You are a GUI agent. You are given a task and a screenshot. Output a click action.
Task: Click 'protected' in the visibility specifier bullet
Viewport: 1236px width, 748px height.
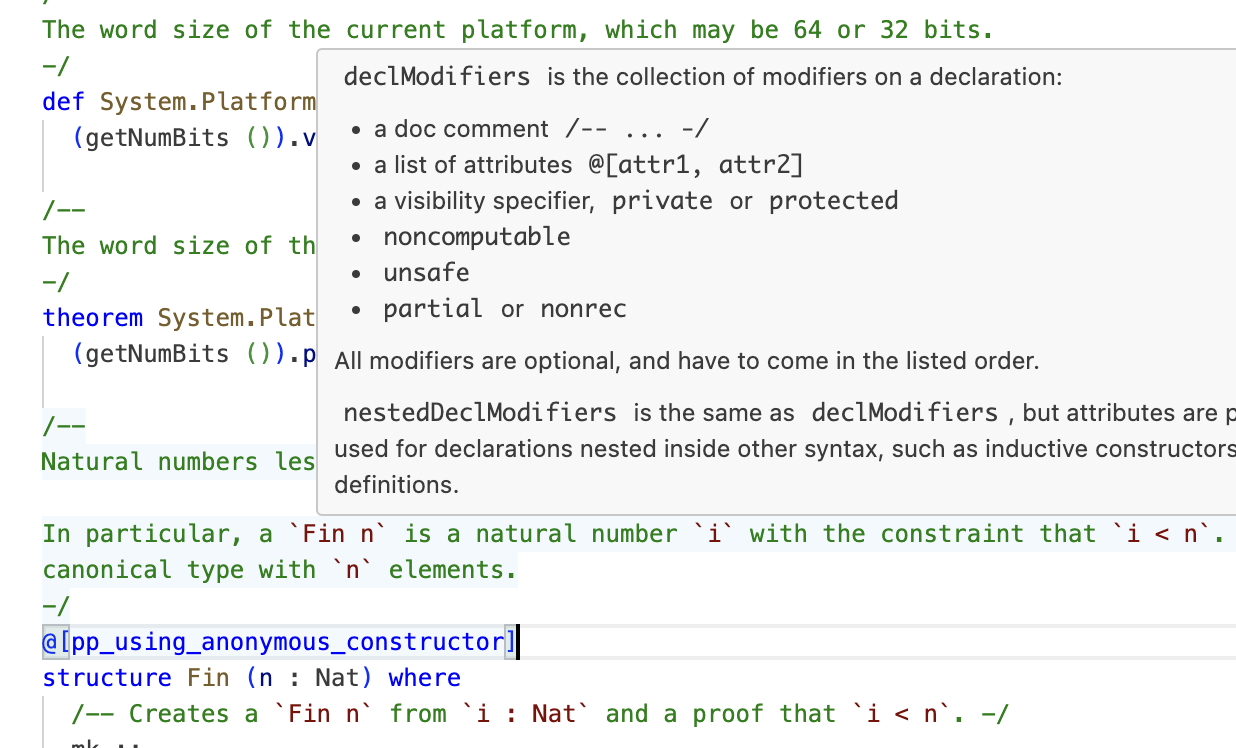click(x=833, y=201)
